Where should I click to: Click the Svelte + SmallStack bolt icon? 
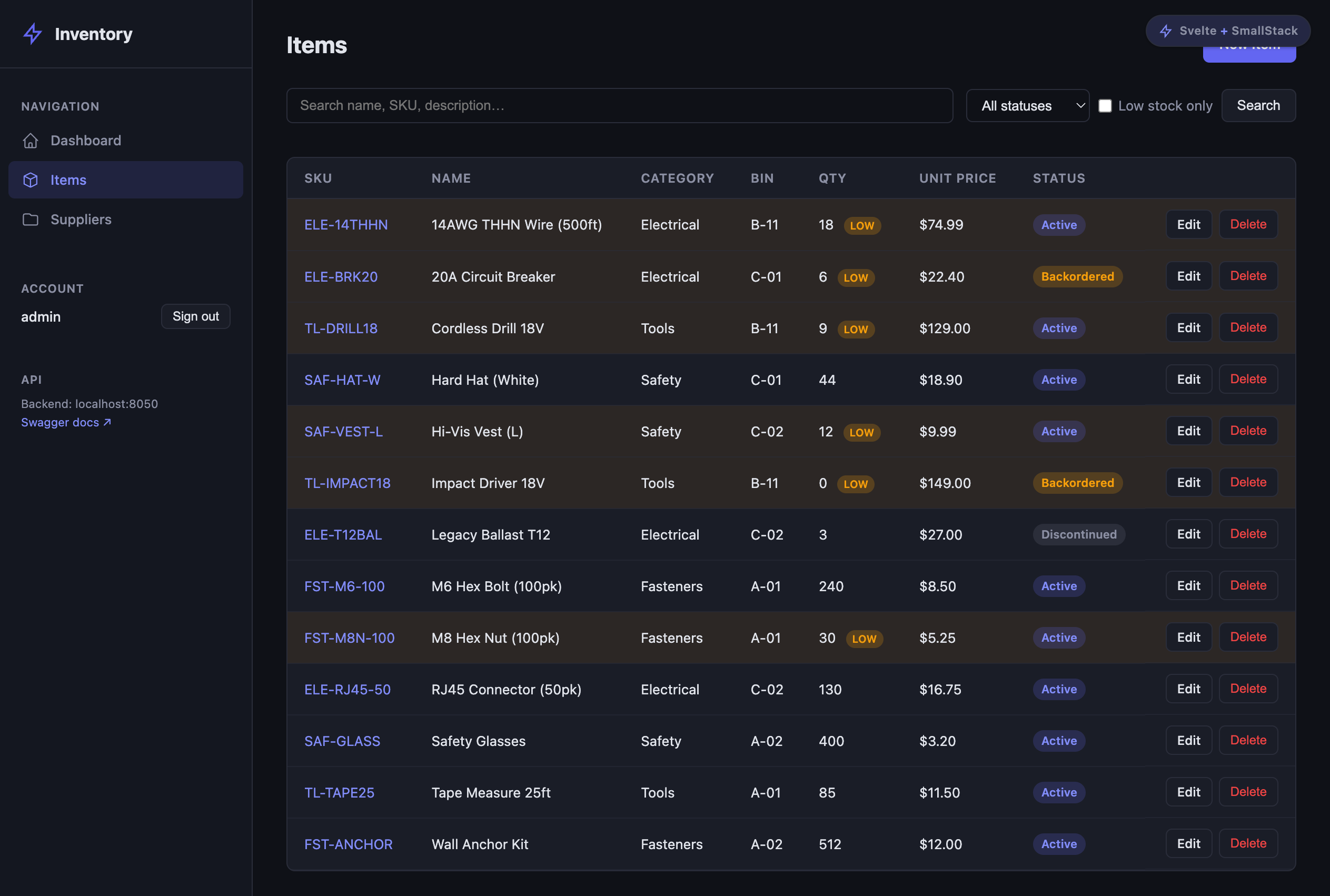1165,31
